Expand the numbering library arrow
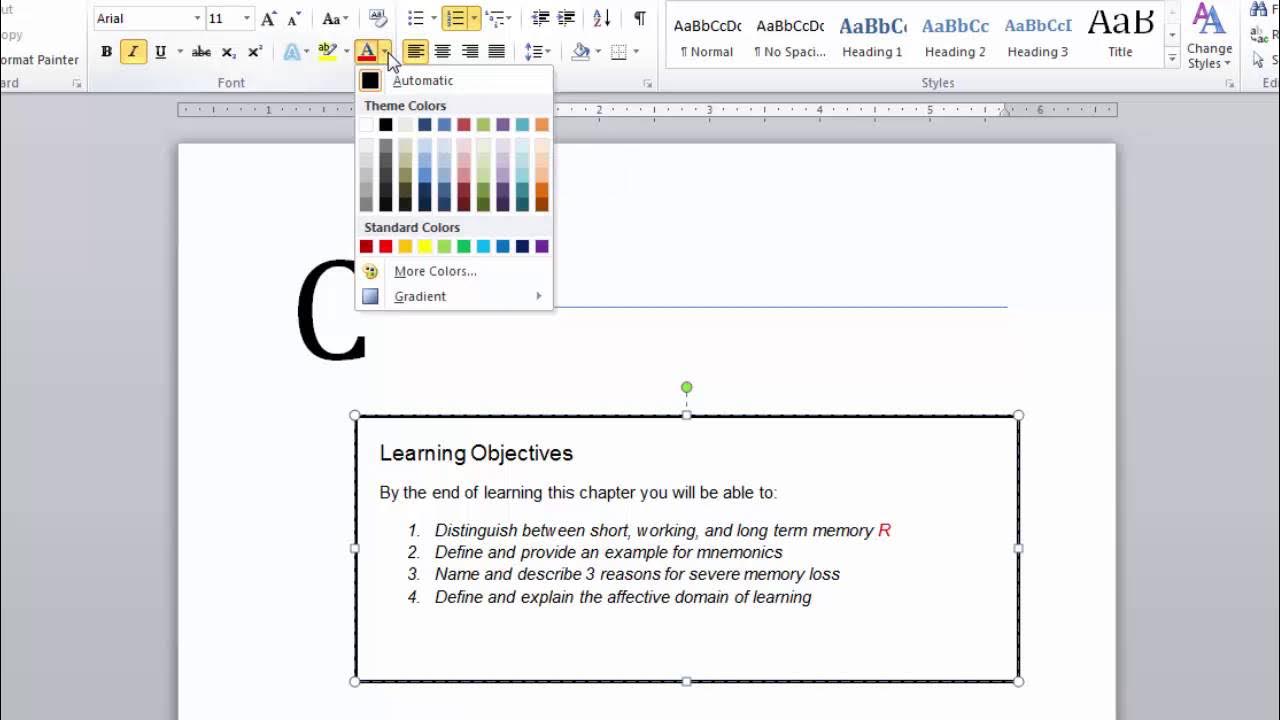The height and width of the screenshot is (720, 1280). 474,19
